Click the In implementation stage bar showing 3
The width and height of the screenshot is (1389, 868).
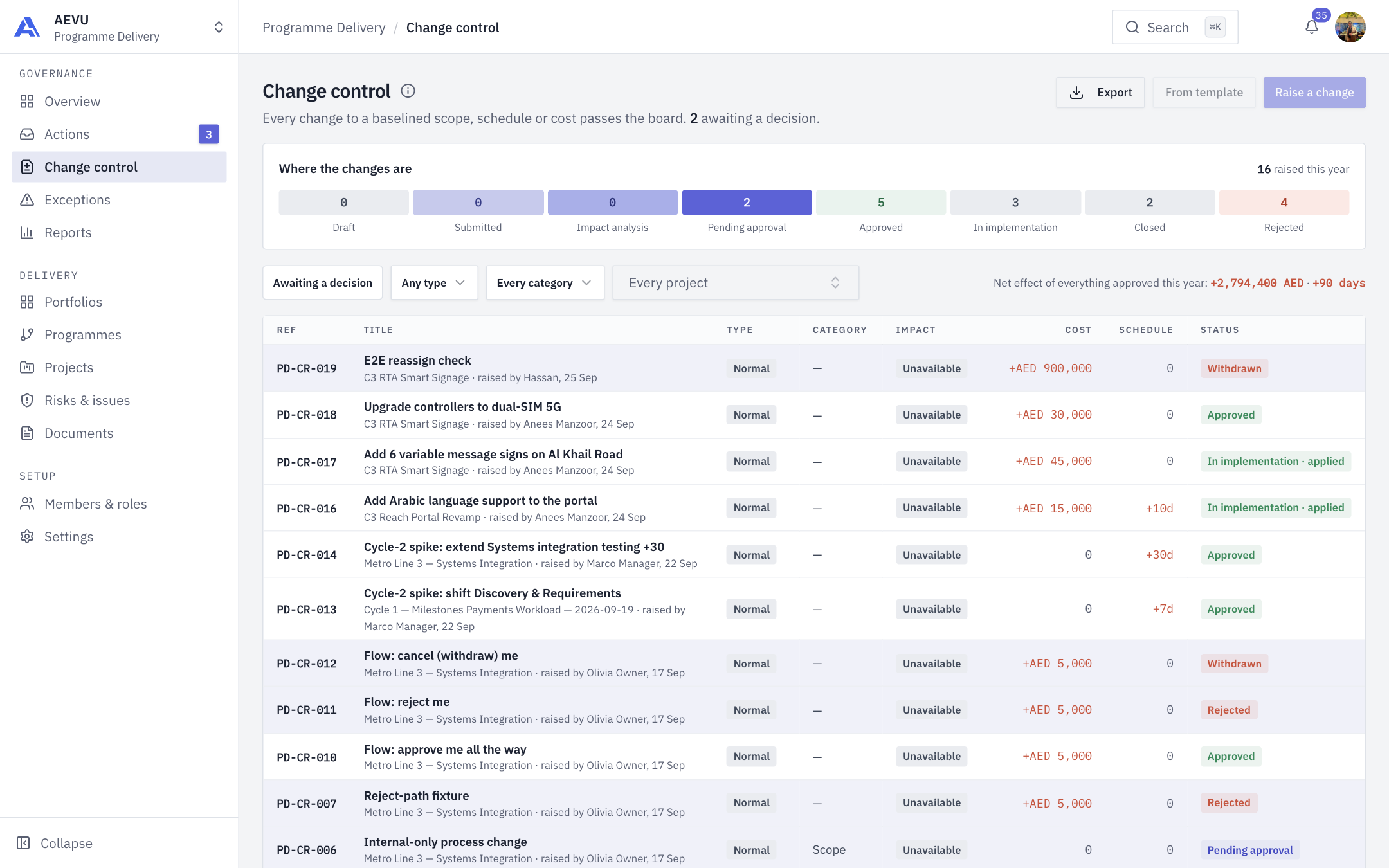(1015, 203)
